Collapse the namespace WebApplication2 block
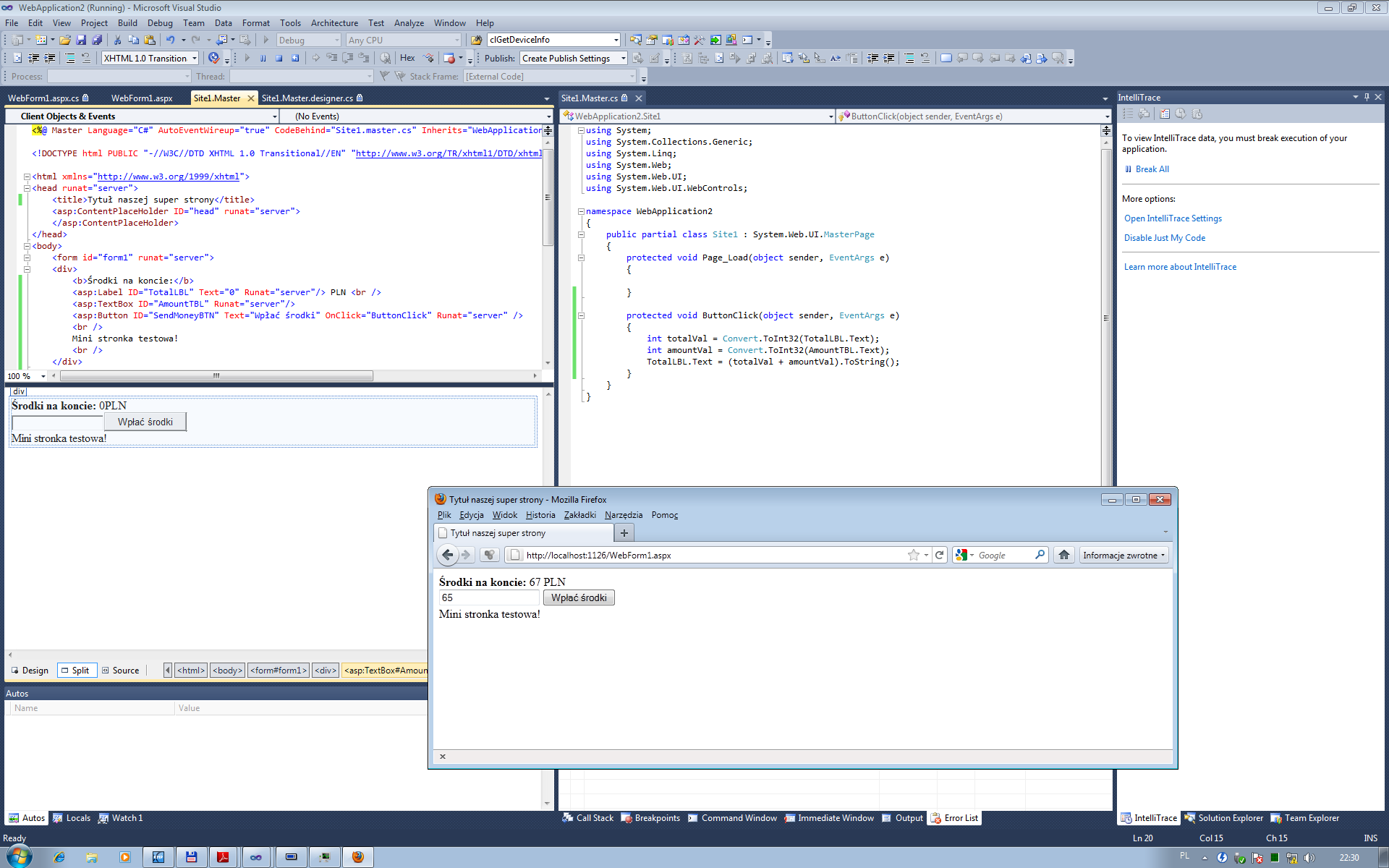The image size is (1389, 868). [581, 211]
